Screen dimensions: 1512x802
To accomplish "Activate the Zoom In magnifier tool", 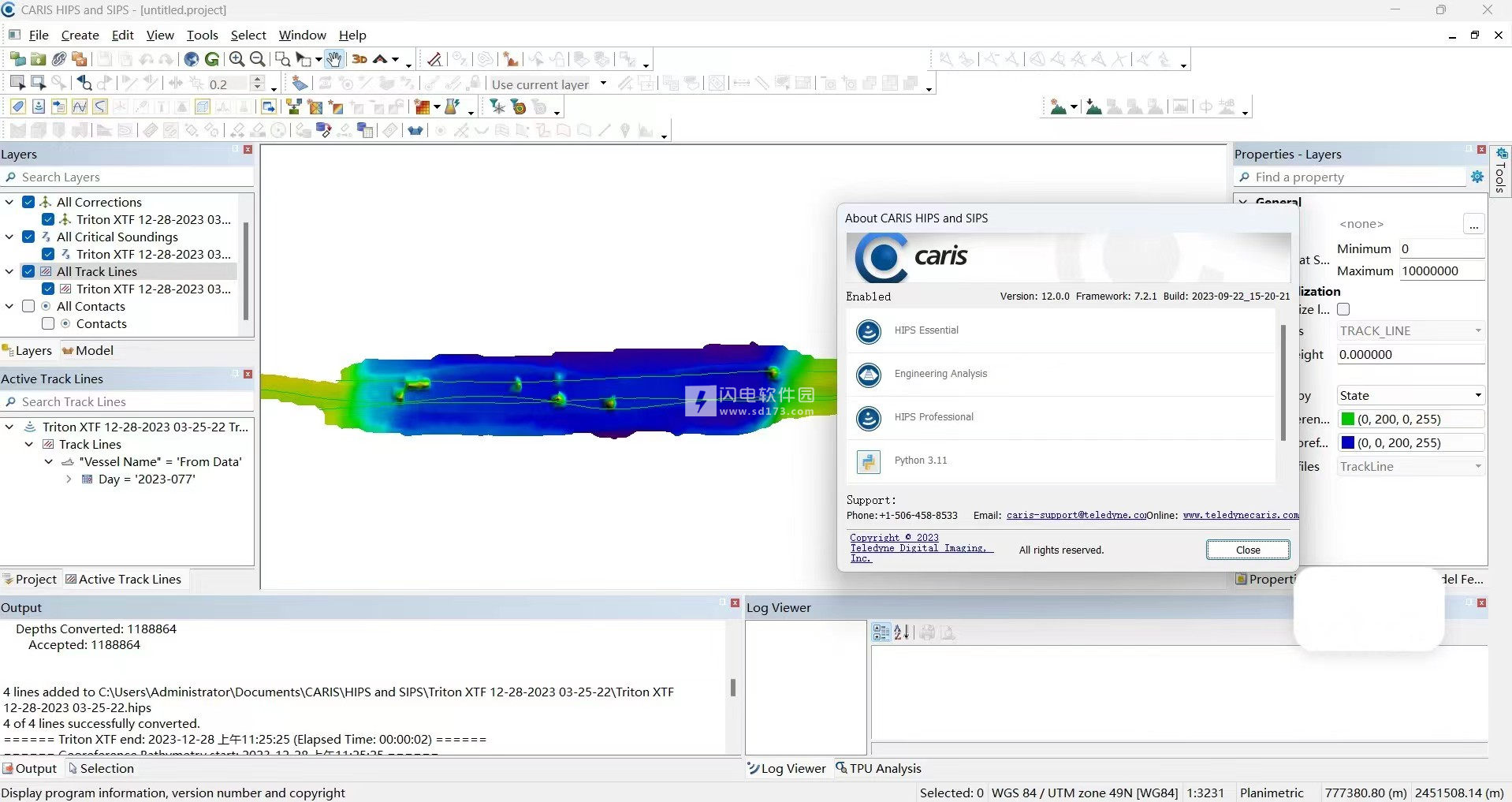I will point(236,59).
